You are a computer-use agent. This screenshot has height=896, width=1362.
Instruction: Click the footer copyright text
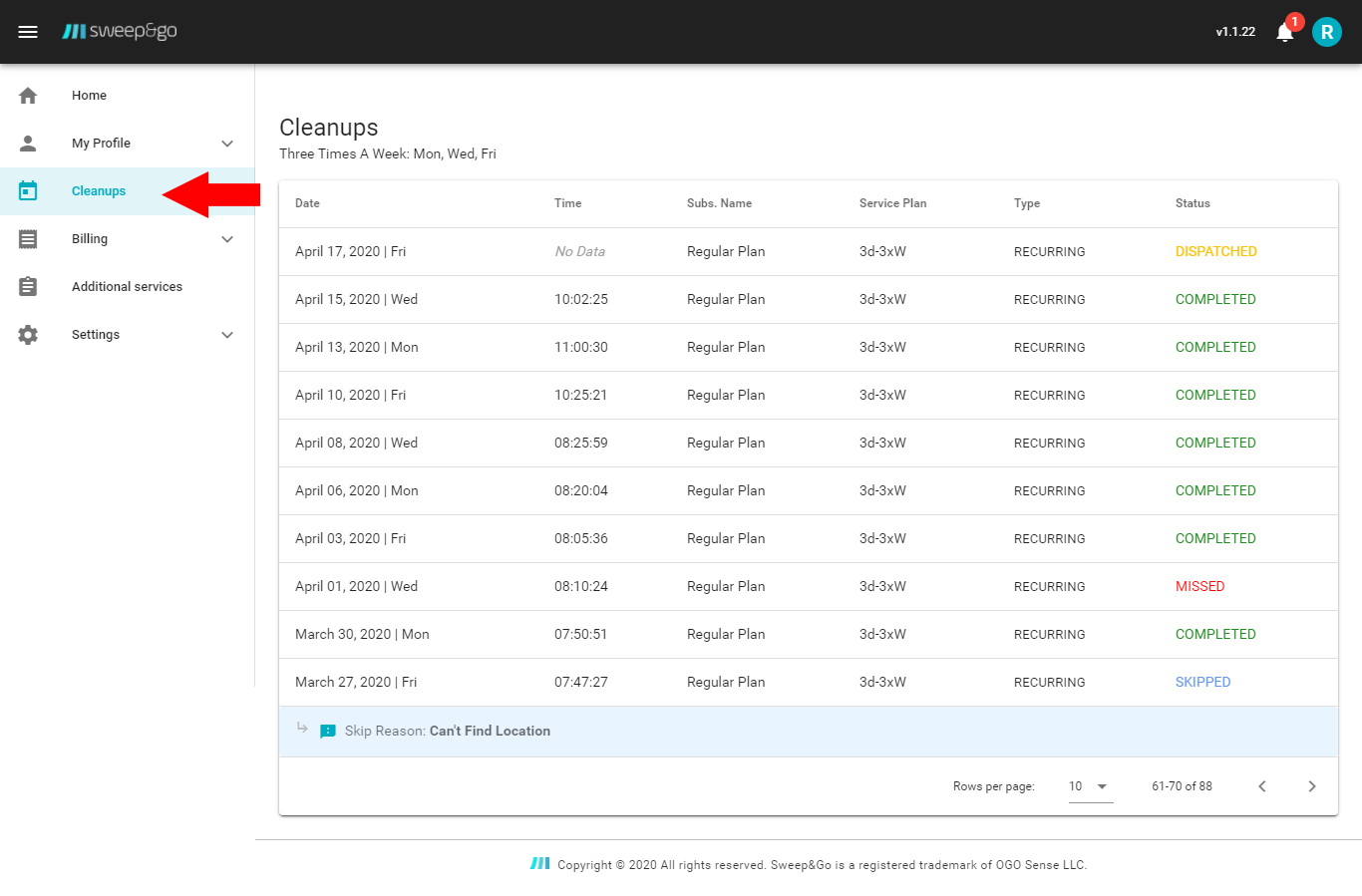pos(822,865)
